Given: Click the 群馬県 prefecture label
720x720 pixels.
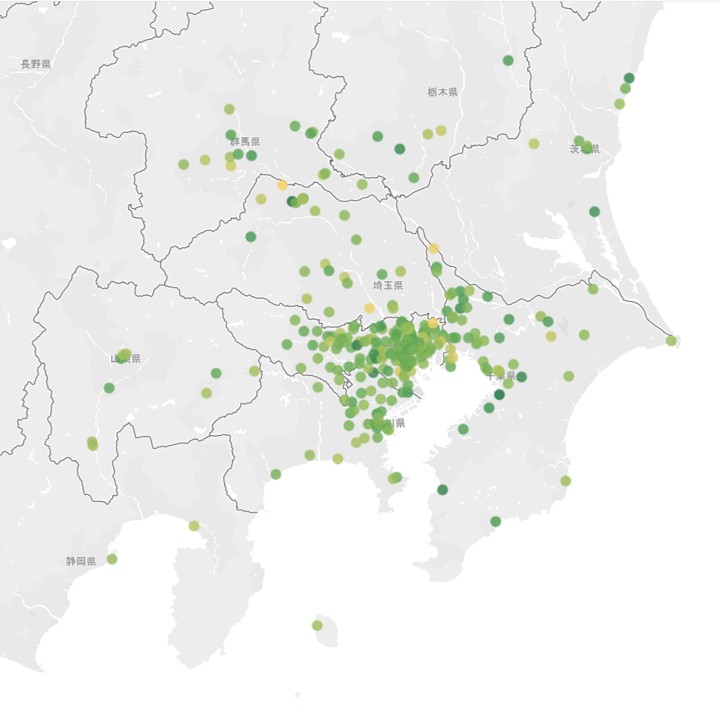Looking at the screenshot, I should [x=244, y=142].
